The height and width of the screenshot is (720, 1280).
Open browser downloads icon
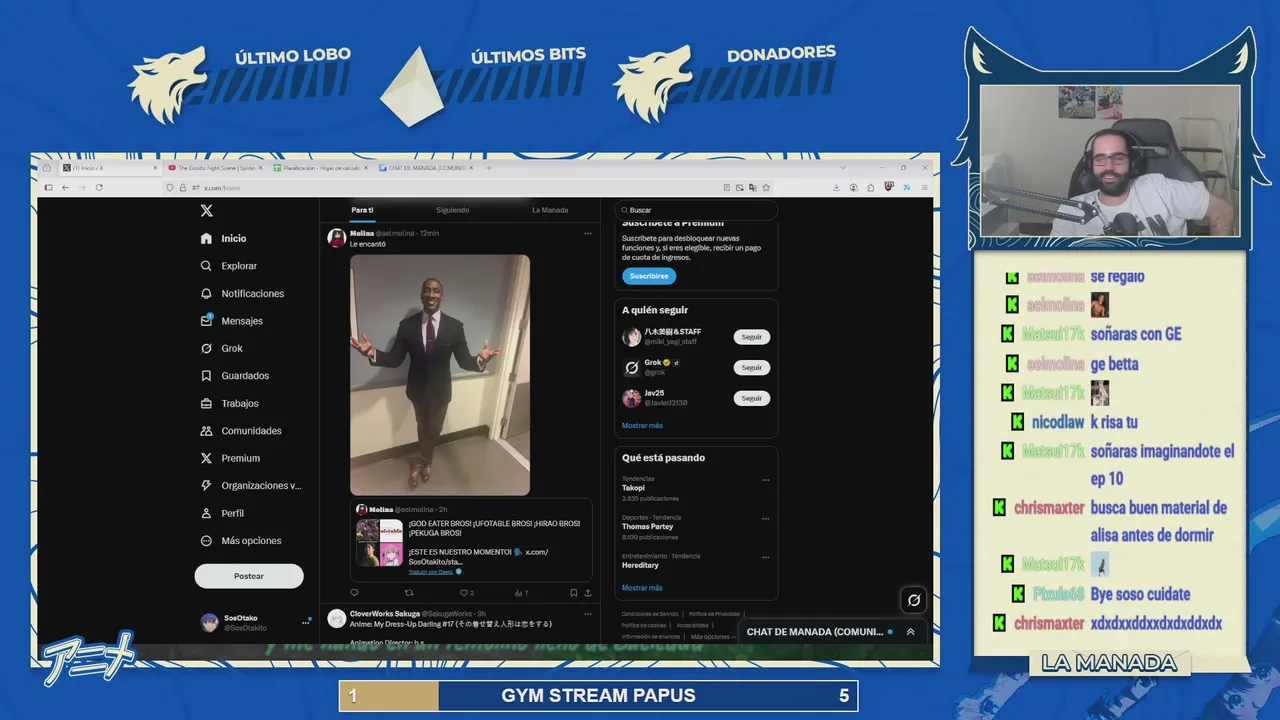coord(836,187)
